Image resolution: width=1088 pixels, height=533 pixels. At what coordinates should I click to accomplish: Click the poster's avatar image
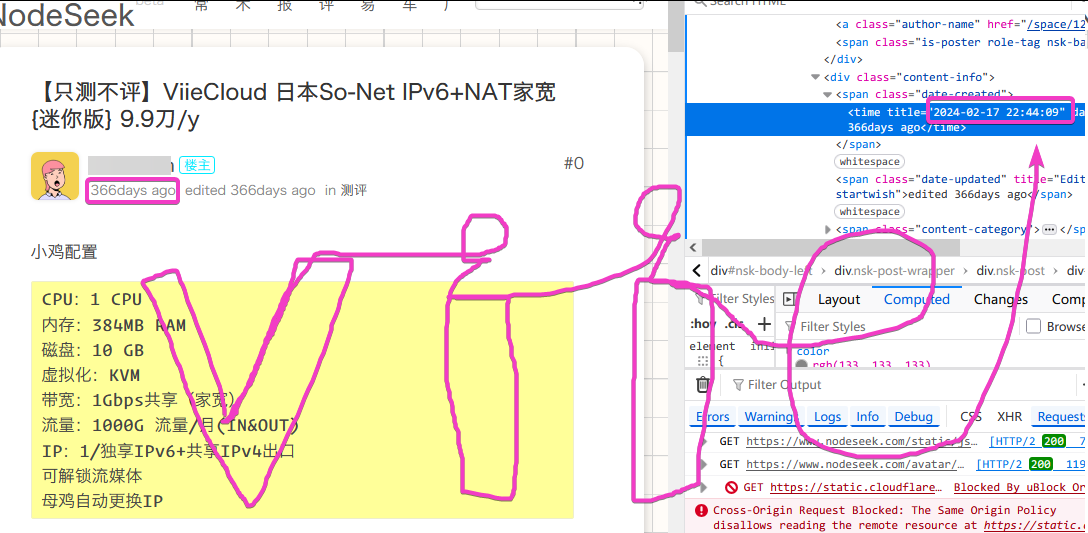click(x=55, y=177)
